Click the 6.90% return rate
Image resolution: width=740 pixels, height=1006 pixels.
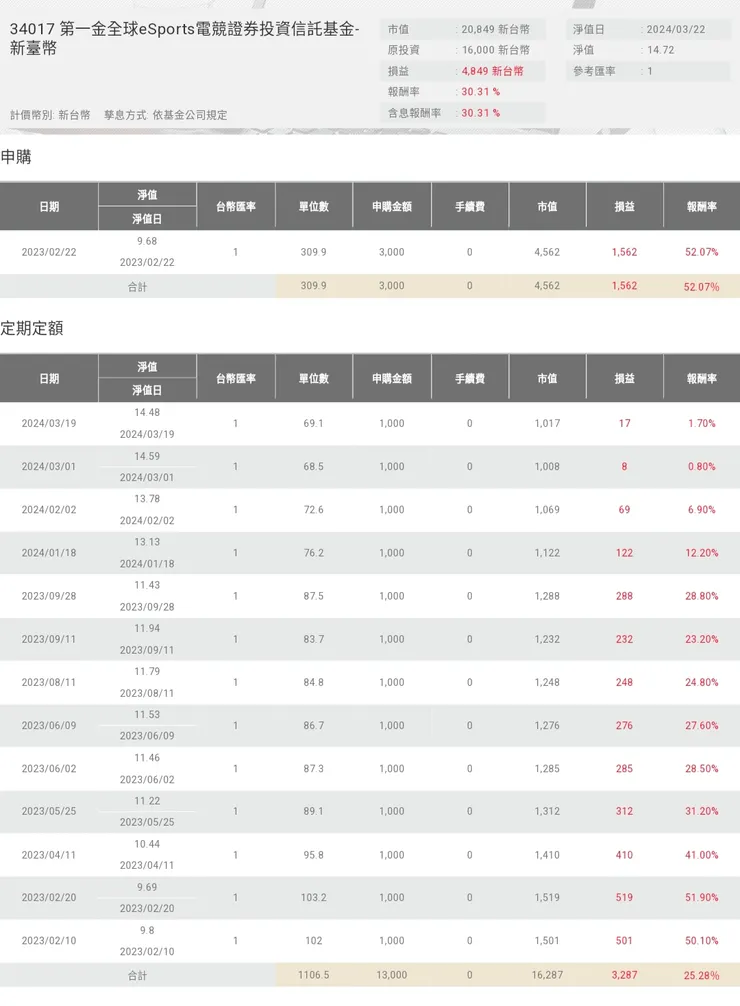(x=701, y=509)
